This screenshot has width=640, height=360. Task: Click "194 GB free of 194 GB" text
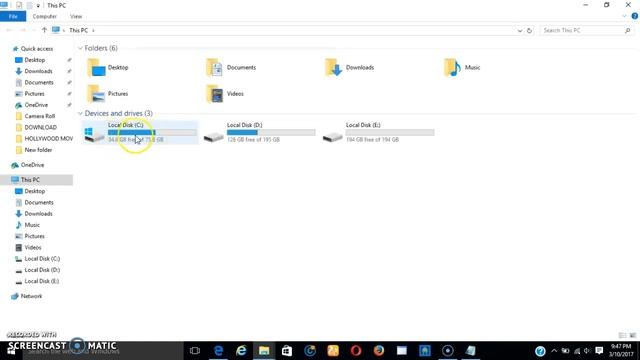click(x=372, y=140)
